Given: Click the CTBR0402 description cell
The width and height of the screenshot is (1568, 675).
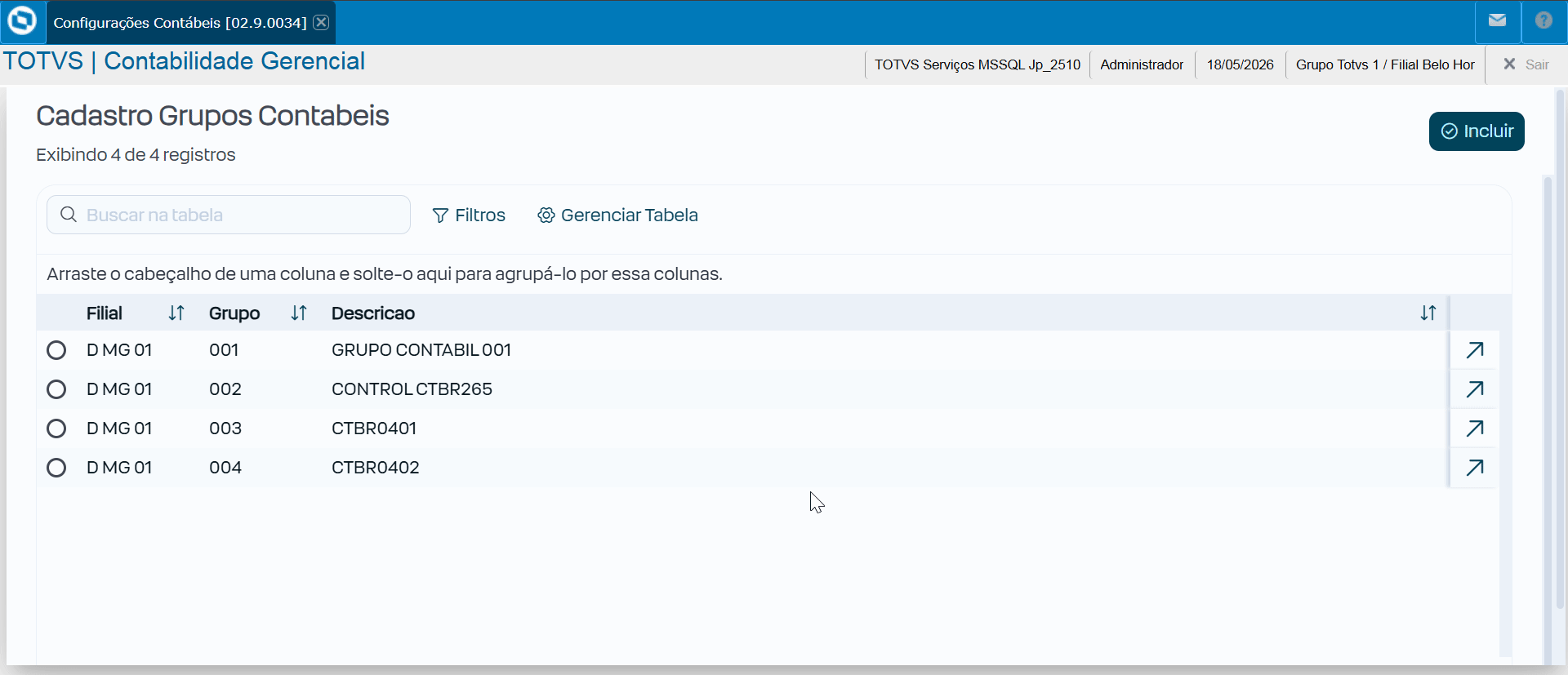Looking at the screenshot, I should [x=376, y=468].
